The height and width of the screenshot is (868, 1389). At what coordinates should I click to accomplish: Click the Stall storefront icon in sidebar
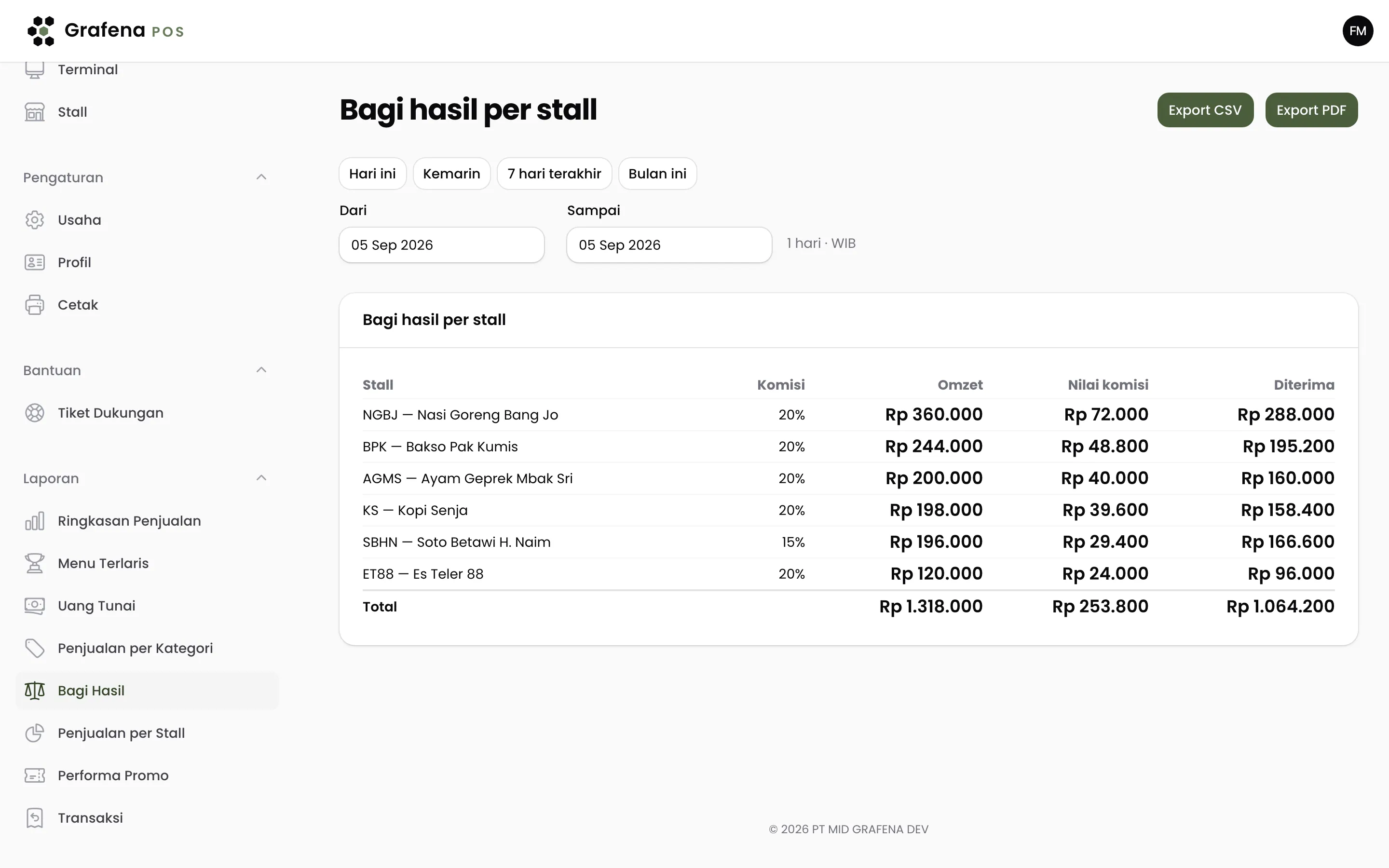(34, 112)
